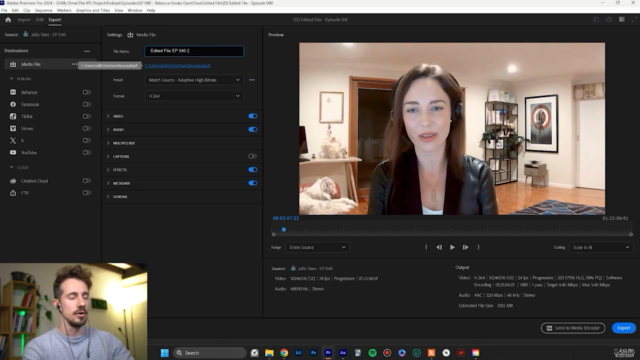
Task: Step back one frame in preview
Action: [439, 247]
